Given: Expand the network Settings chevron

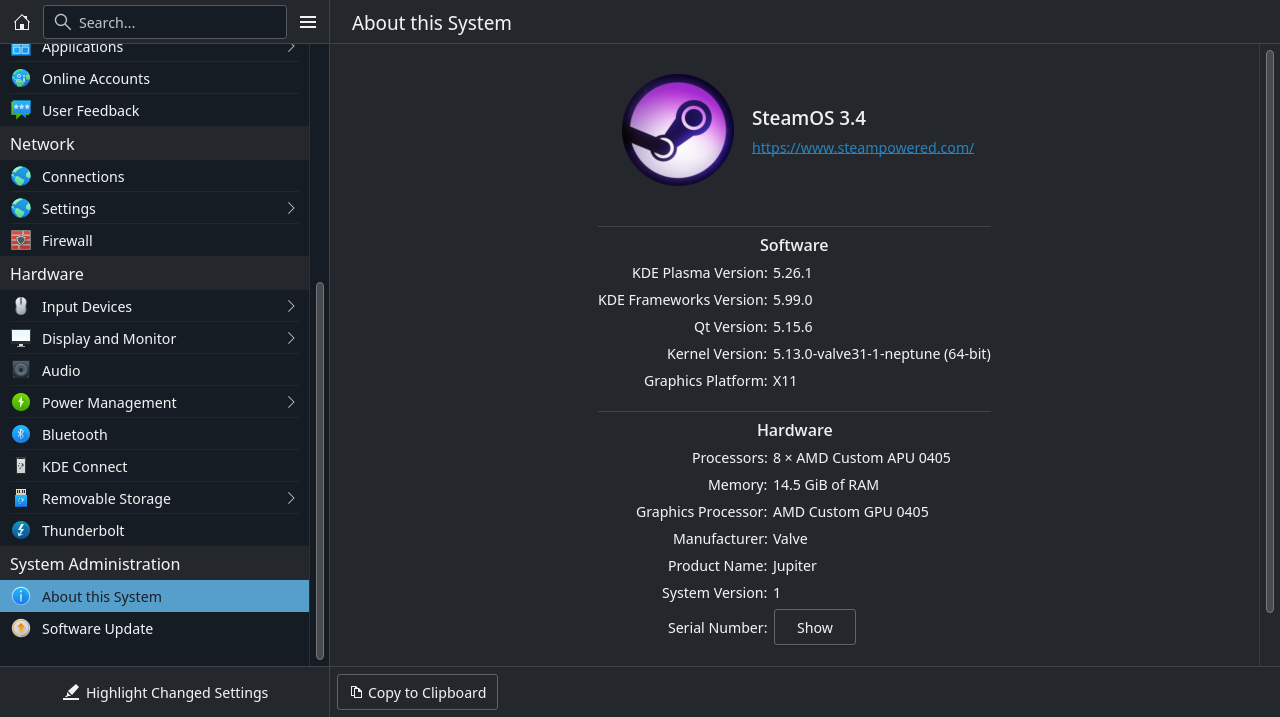Looking at the screenshot, I should pos(291,208).
